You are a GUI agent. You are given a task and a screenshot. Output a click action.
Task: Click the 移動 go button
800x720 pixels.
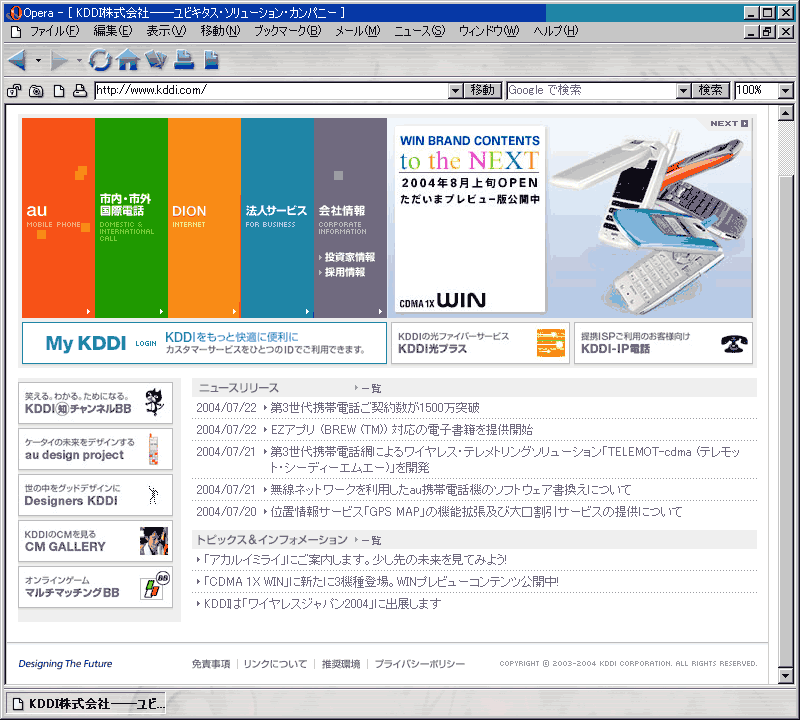click(x=483, y=91)
